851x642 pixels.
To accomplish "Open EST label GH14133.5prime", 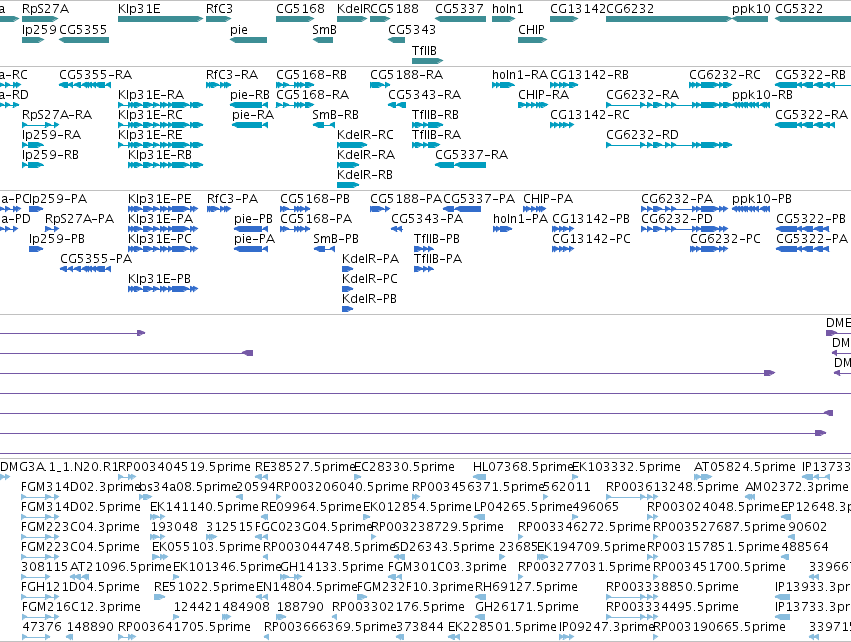I will click(x=332, y=567).
